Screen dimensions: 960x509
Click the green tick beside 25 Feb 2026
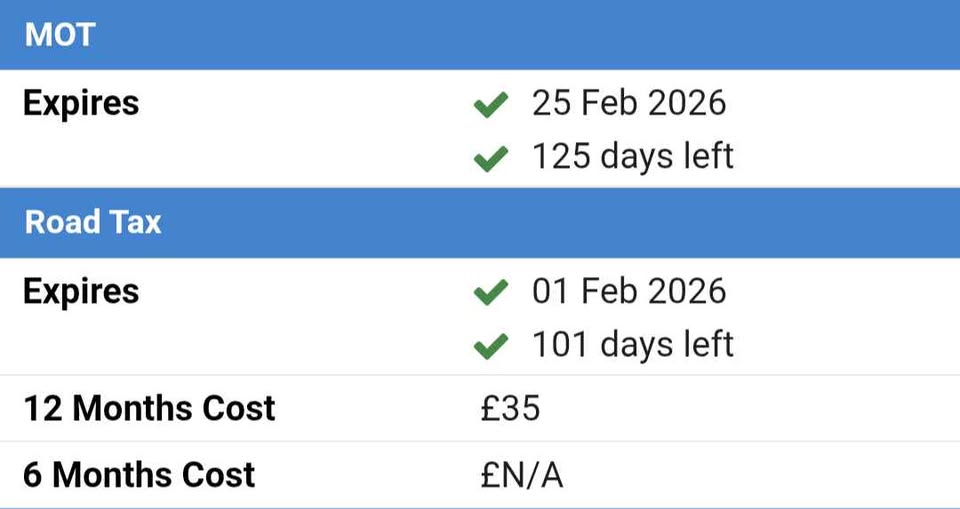[490, 104]
